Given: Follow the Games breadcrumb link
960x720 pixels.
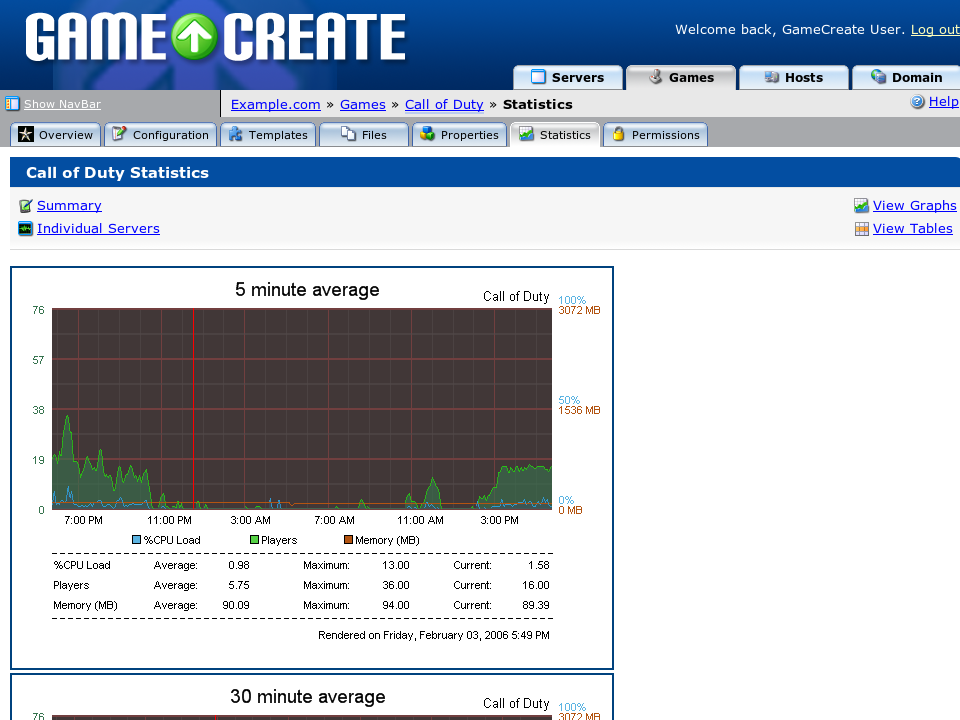Looking at the screenshot, I should pyautogui.click(x=363, y=105).
